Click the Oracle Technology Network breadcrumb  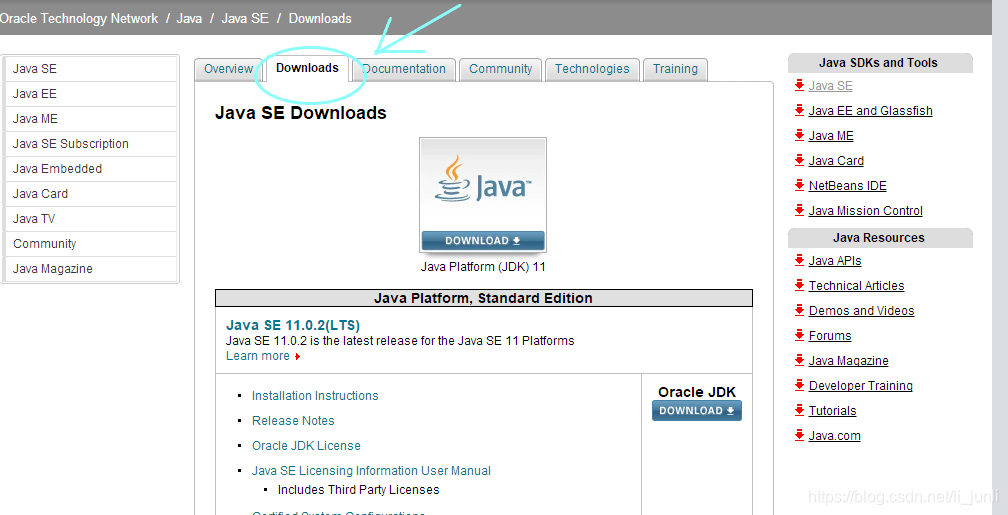pos(78,19)
